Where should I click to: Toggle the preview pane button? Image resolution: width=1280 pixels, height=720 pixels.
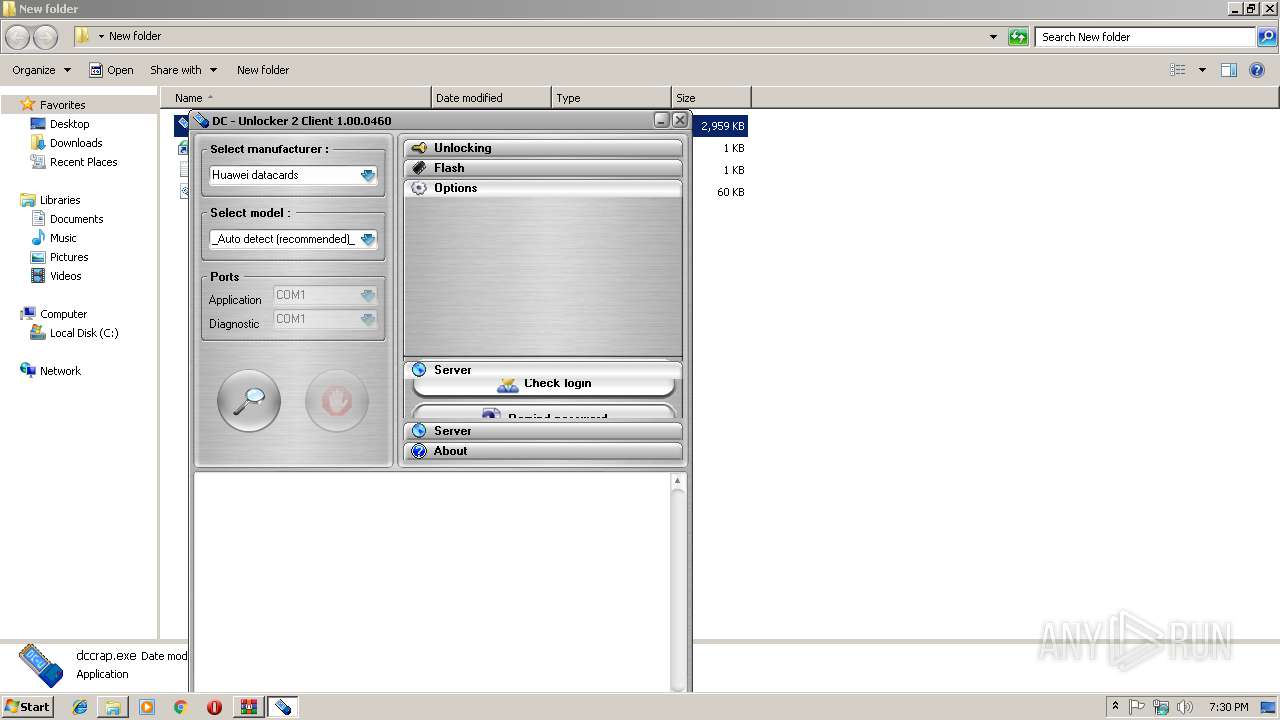coord(1229,70)
